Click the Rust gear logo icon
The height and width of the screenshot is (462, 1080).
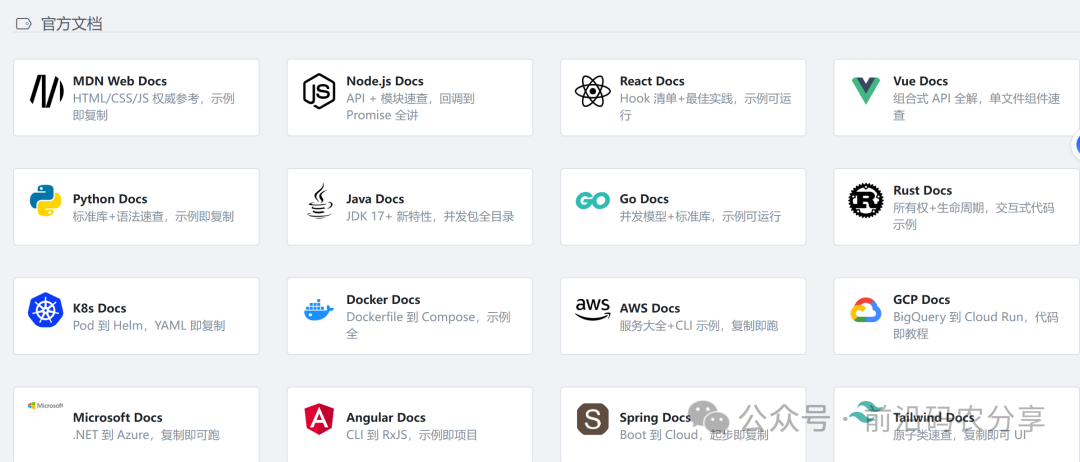(866, 200)
